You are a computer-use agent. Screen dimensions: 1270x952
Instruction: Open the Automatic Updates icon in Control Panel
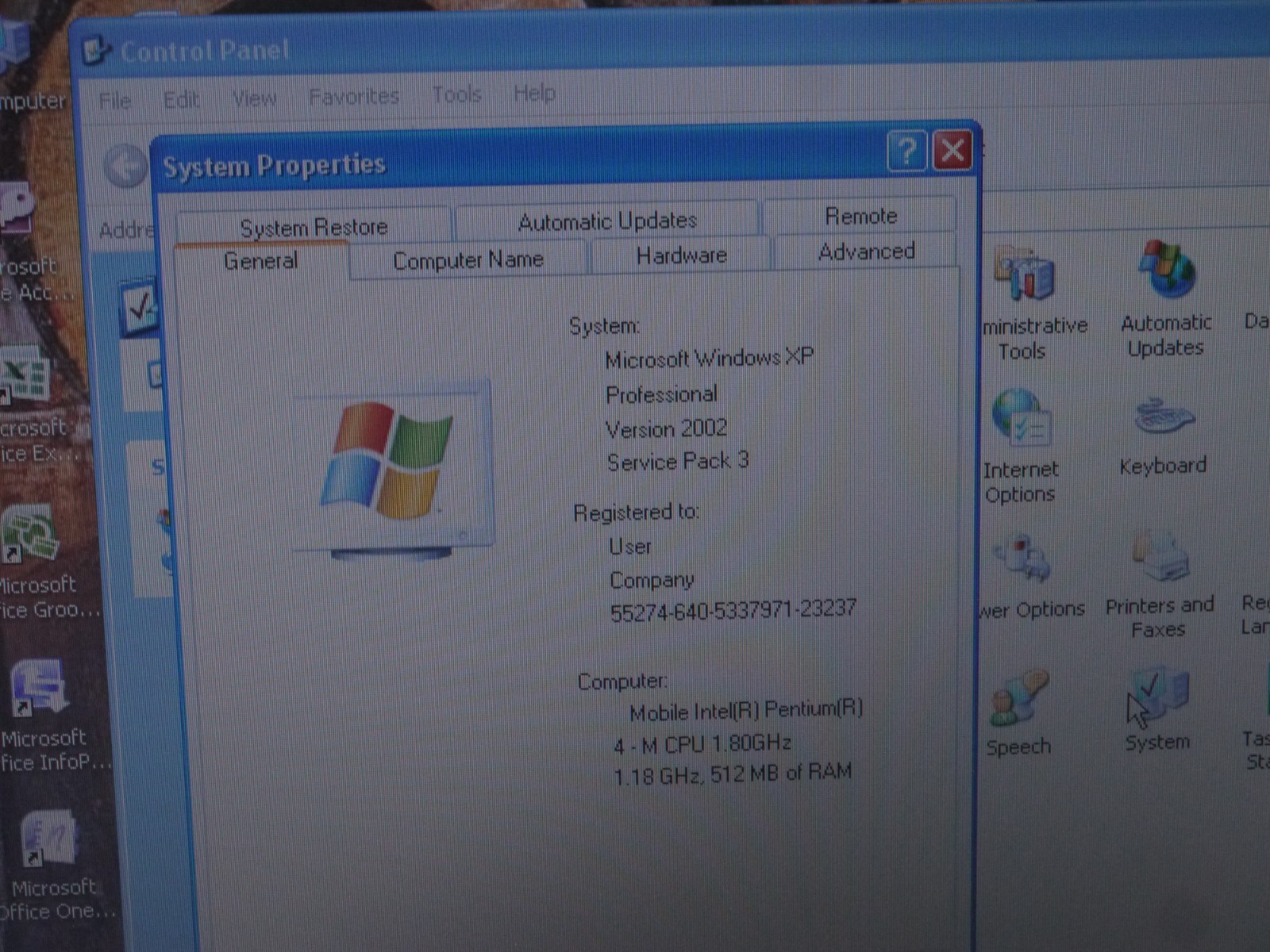1166,270
